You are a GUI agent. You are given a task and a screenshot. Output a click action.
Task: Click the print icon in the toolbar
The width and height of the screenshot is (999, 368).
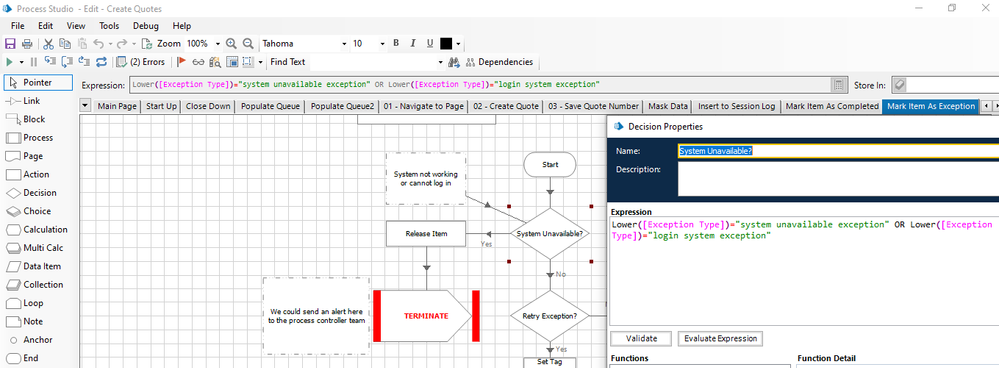(x=27, y=44)
